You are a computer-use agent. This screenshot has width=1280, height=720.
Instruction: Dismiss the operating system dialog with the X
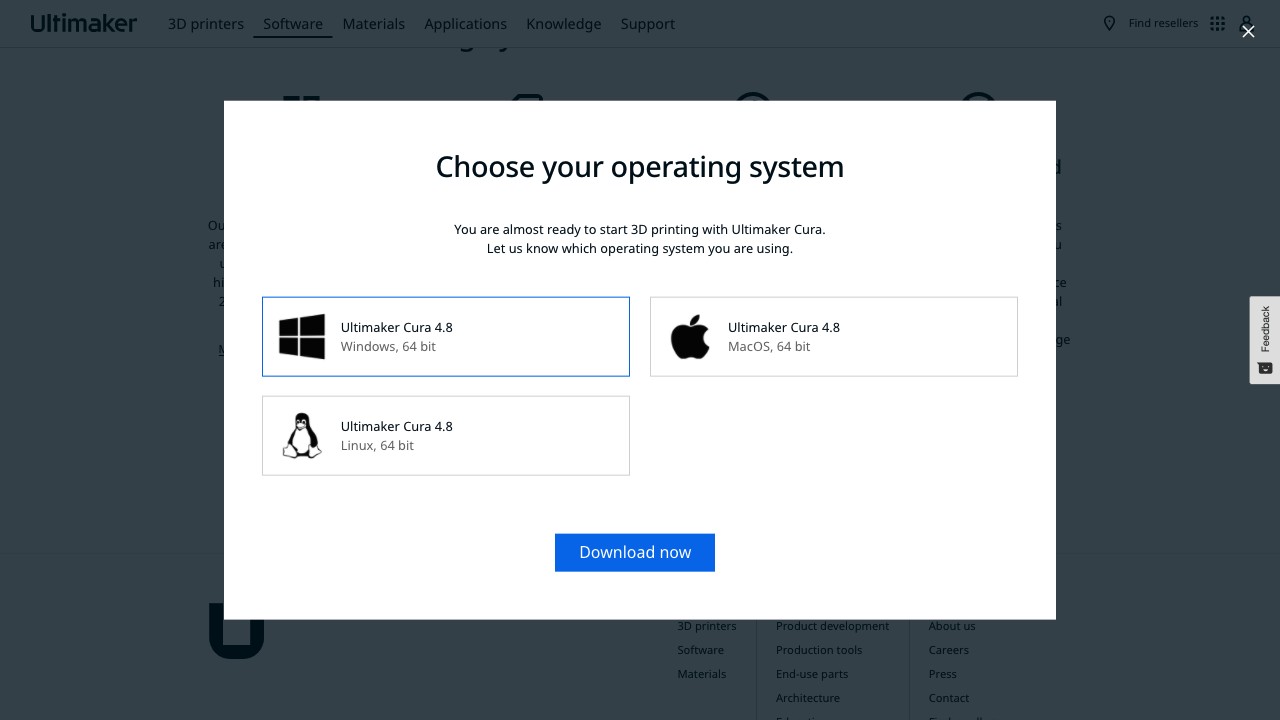pyautogui.click(x=1248, y=32)
